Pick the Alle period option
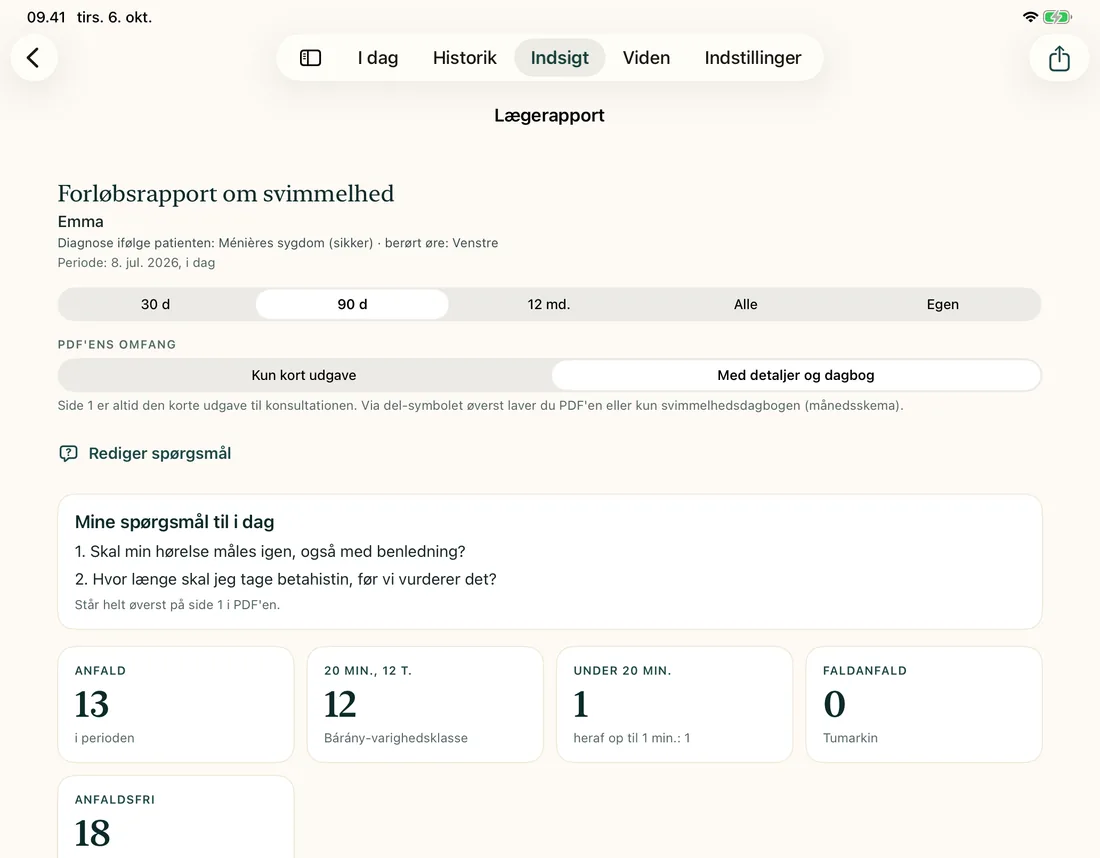1100x858 pixels. pyautogui.click(x=745, y=304)
